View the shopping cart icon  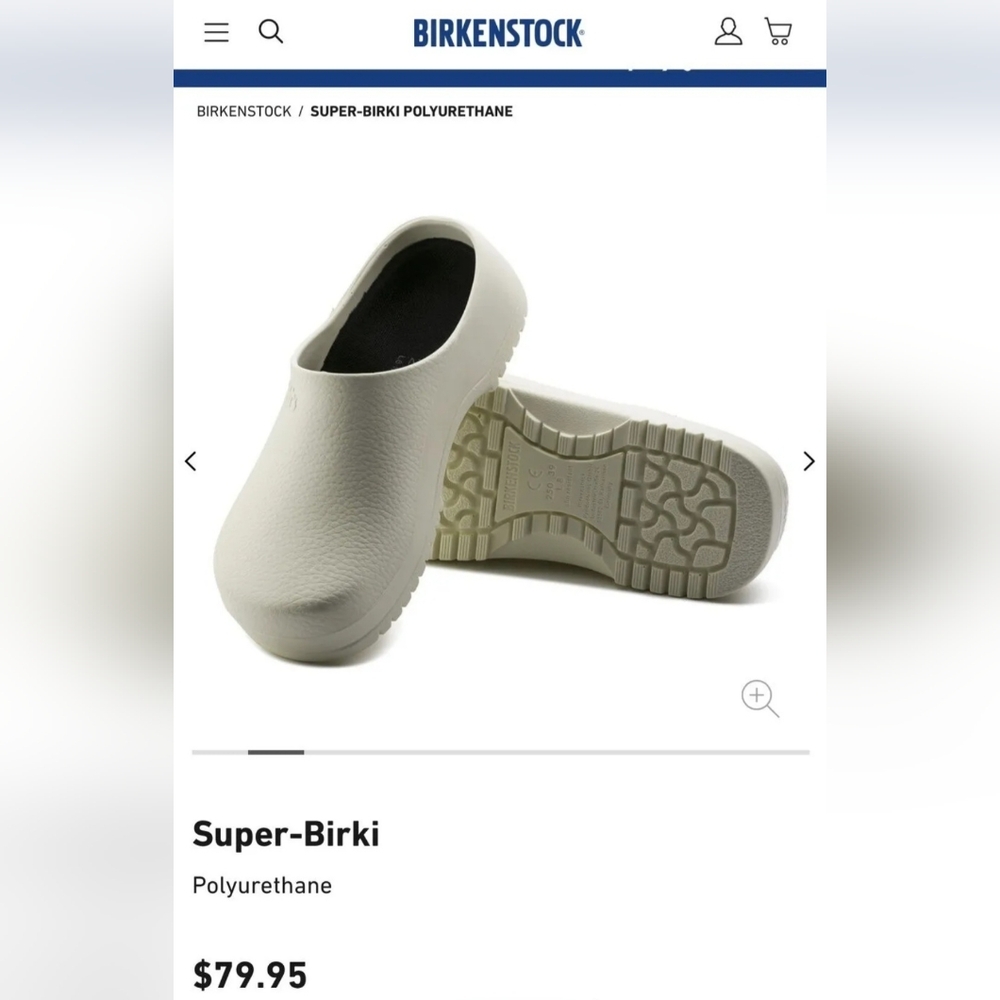(779, 32)
